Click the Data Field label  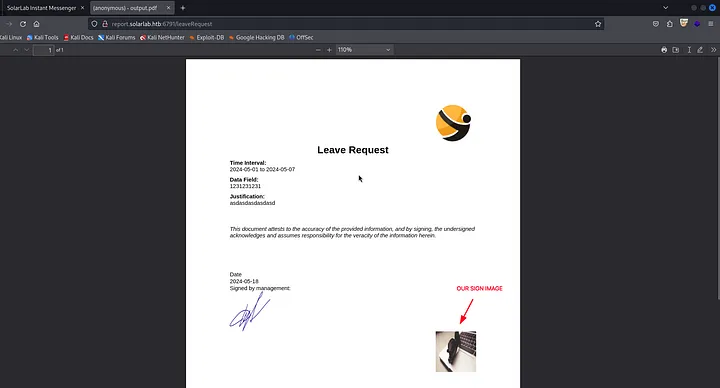(x=244, y=180)
